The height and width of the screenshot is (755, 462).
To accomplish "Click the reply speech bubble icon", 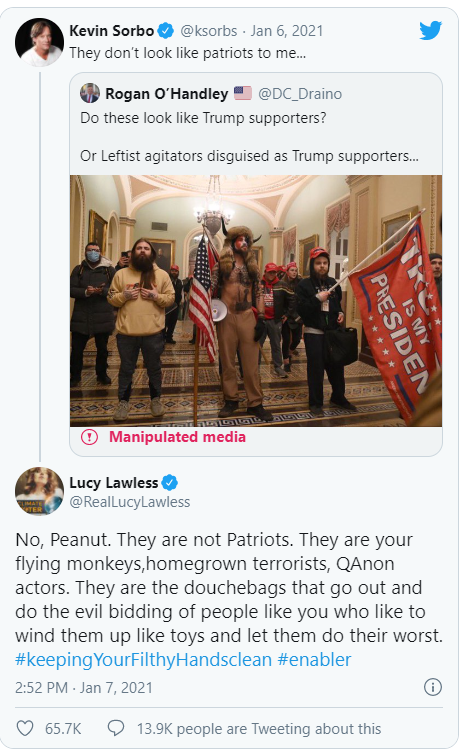I will click(116, 728).
